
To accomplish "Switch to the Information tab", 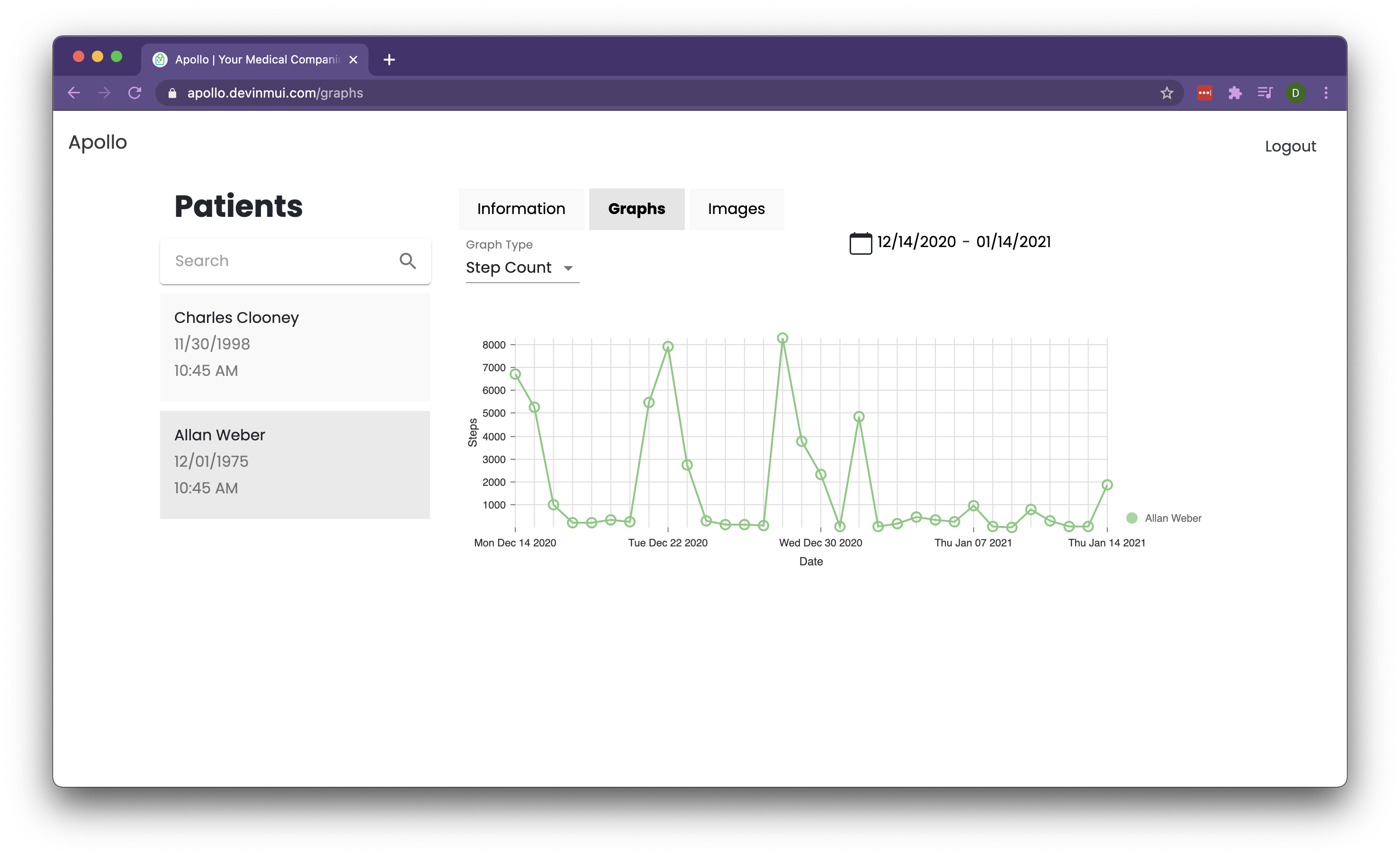I will 521,209.
